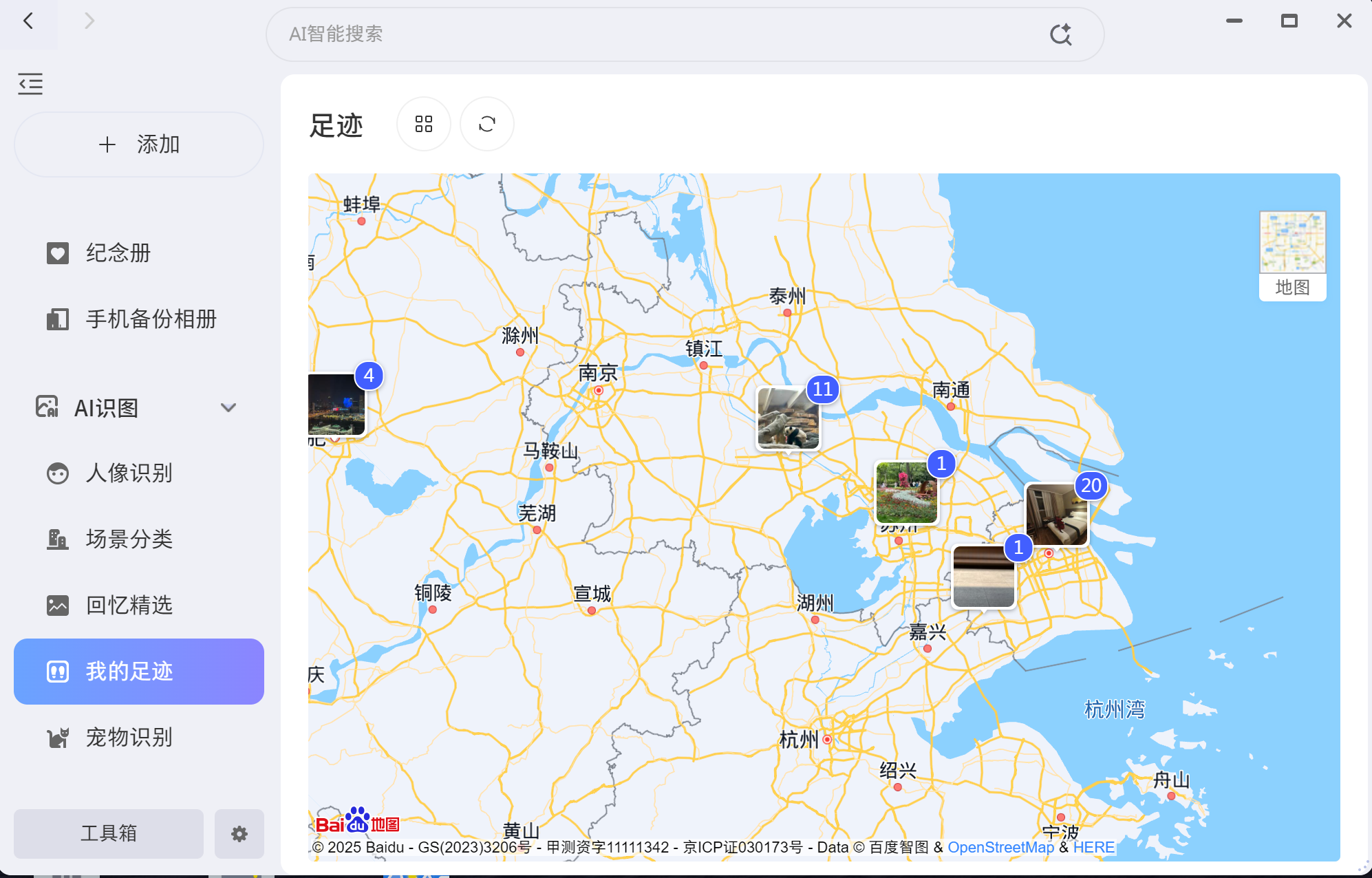This screenshot has width=1372, height=878.
Task: Open settings with the gear icon
Action: pos(239,834)
